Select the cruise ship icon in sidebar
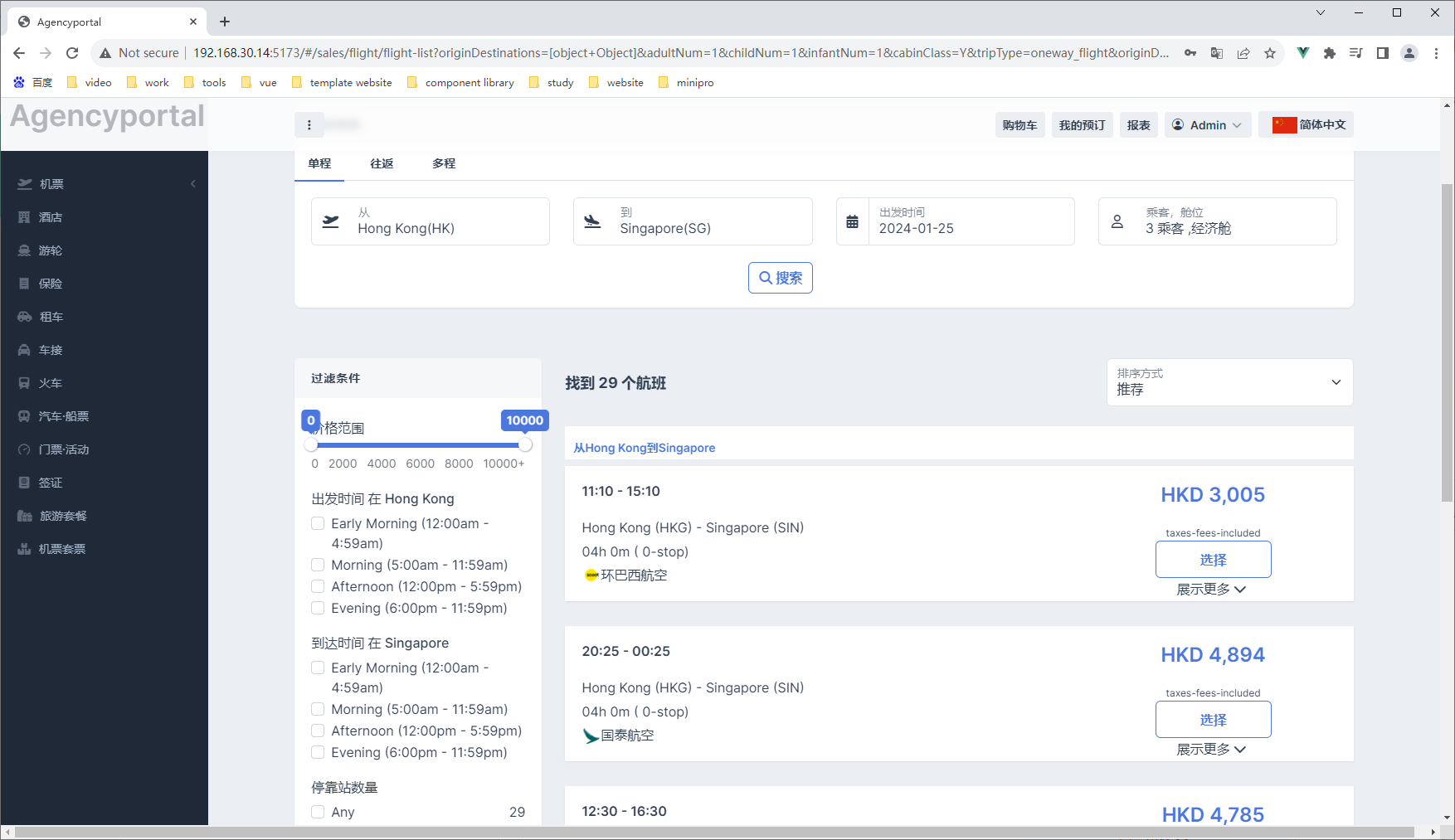Screen dimensions: 1455x840 click(24, 250)
